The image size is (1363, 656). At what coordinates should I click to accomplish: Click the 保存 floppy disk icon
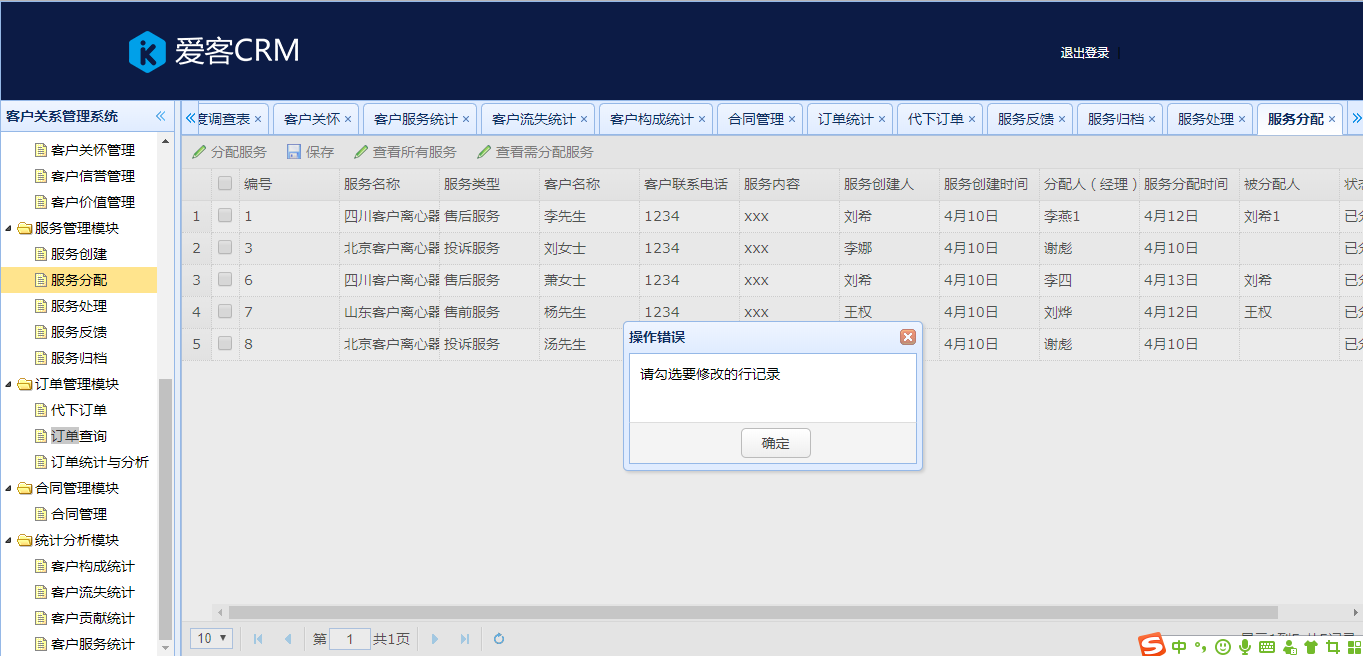[x=294, y=152]
